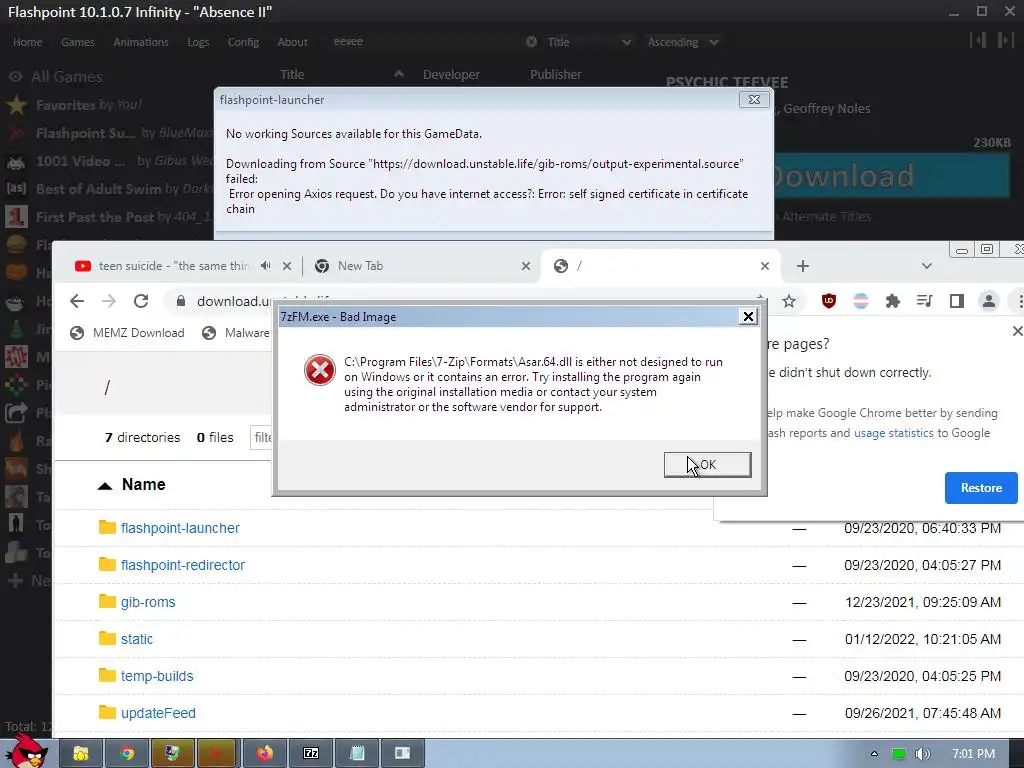Click OK in the 7zFM.exe Bad Image dialog
Viewport: 1024px width, 768px height.
(x=707, y=464)
